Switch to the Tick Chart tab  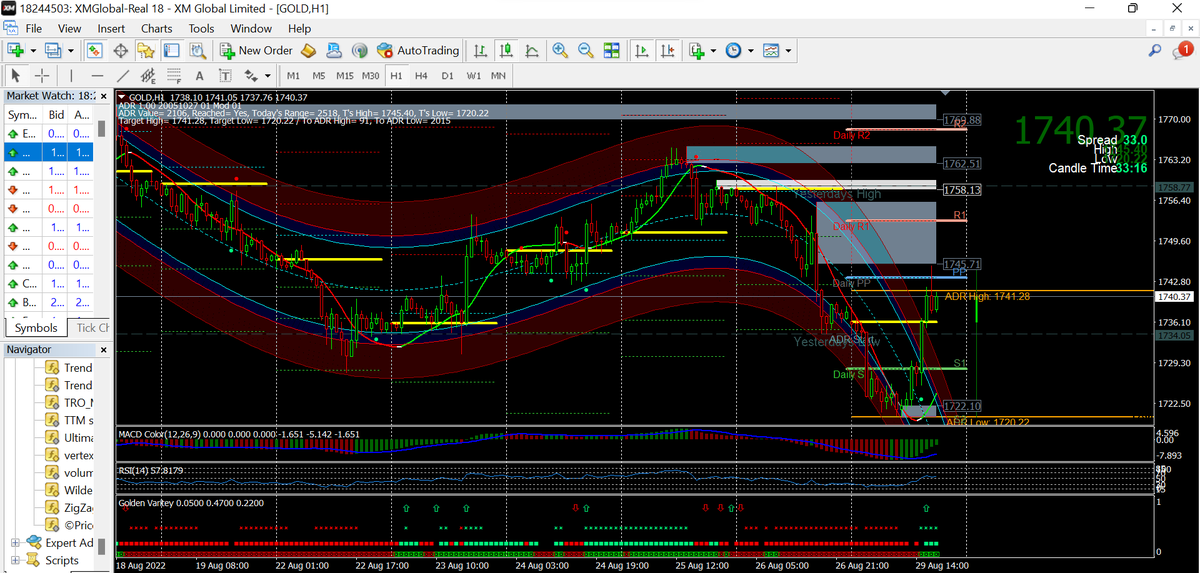click(x=93, y=328)
